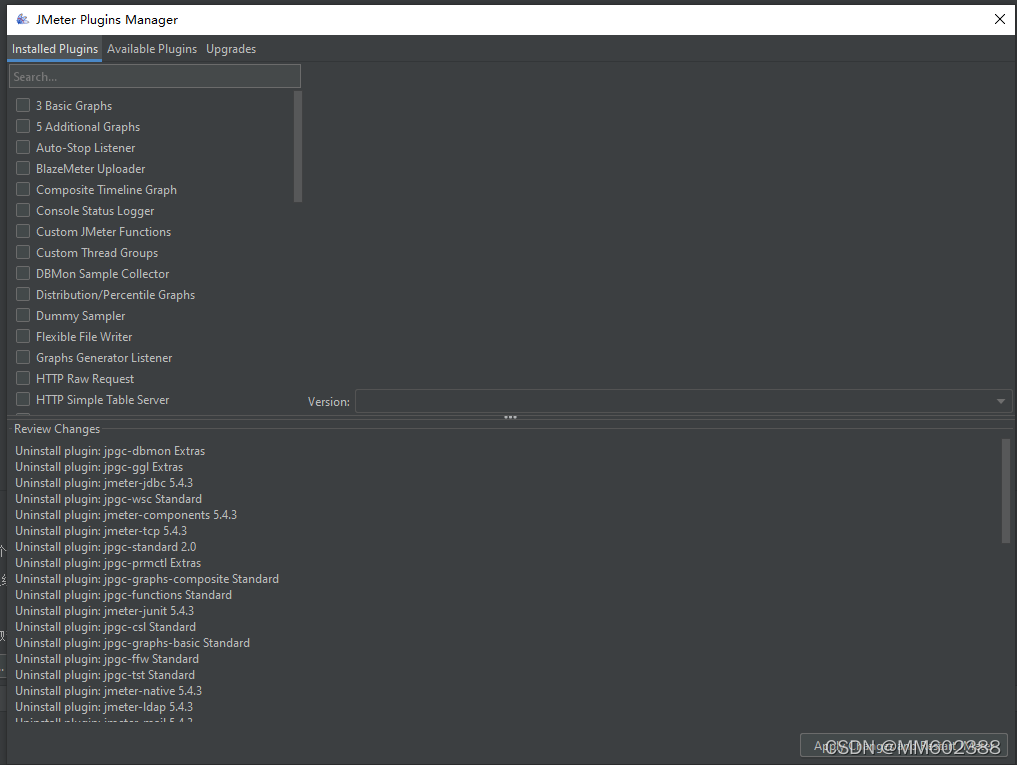Toggle the Auto-Stop Listener checkbox

(23, 147)
